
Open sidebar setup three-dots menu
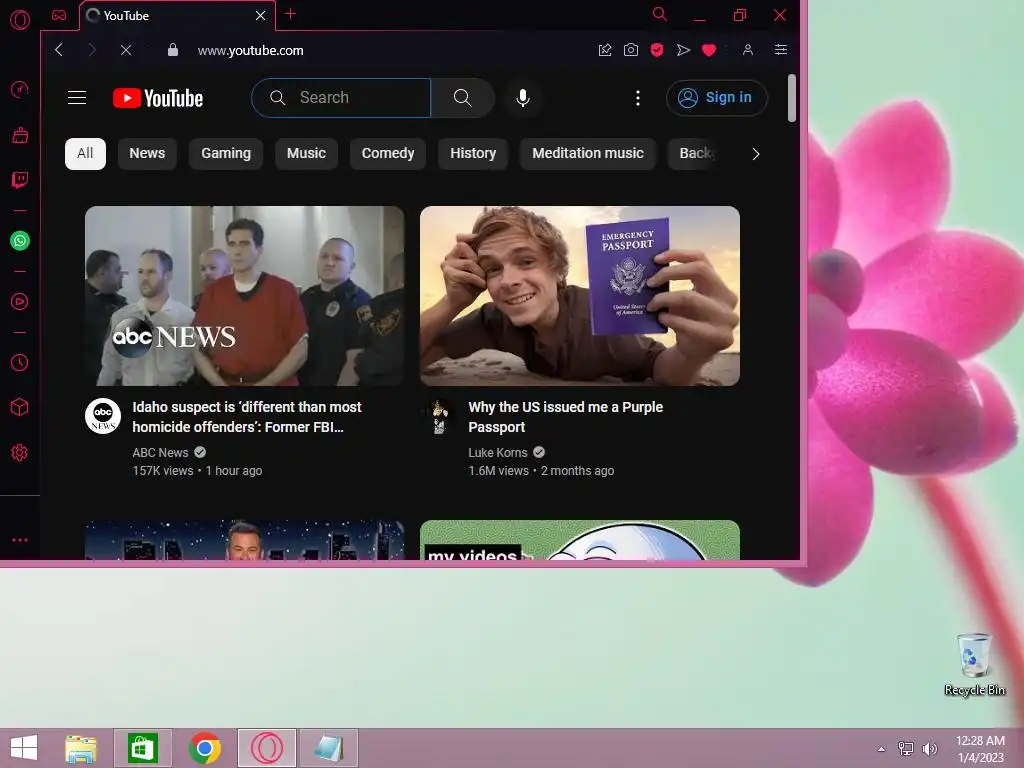click(x=20, y=540)
